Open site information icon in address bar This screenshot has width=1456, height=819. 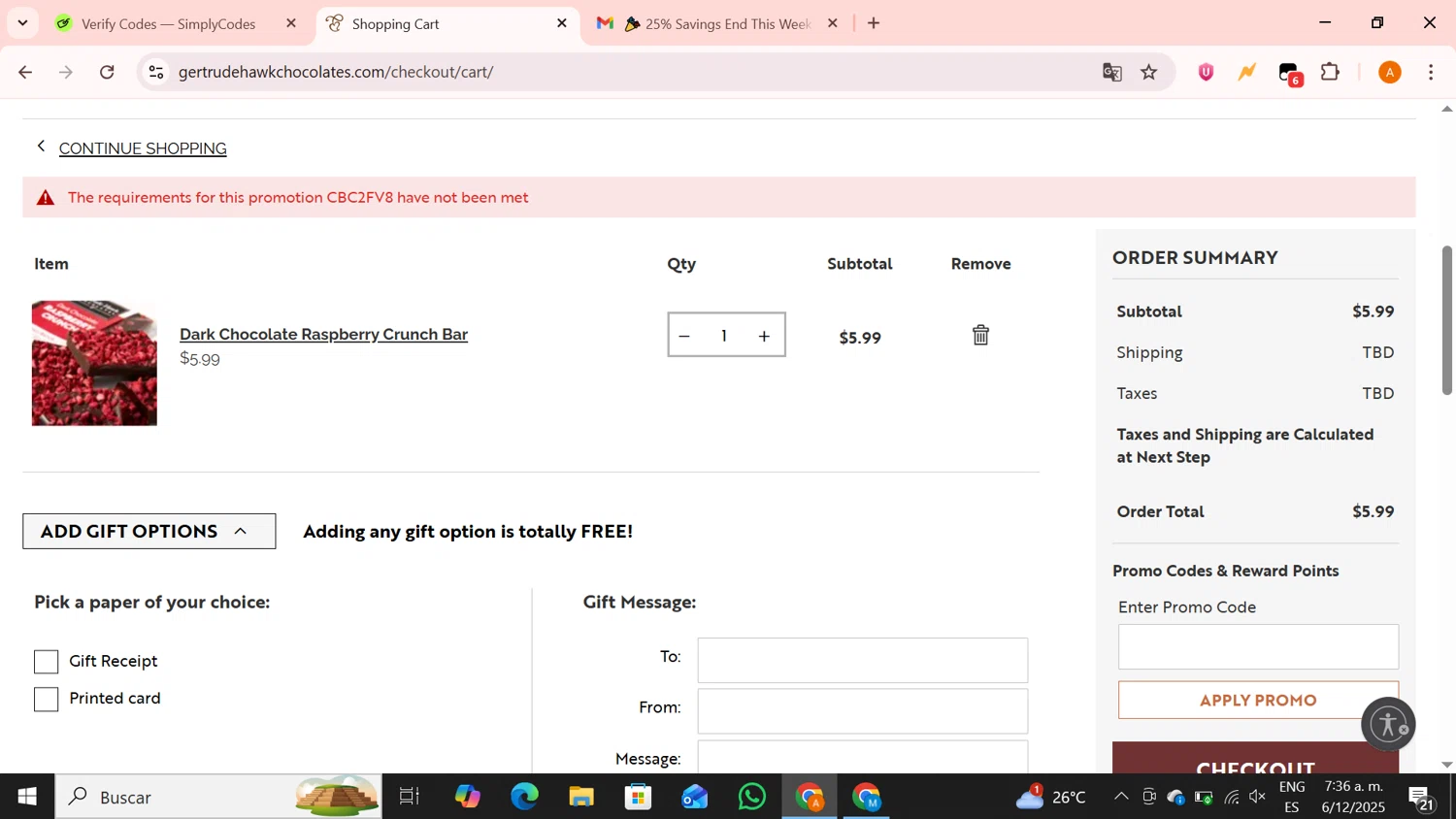[156, 72]
